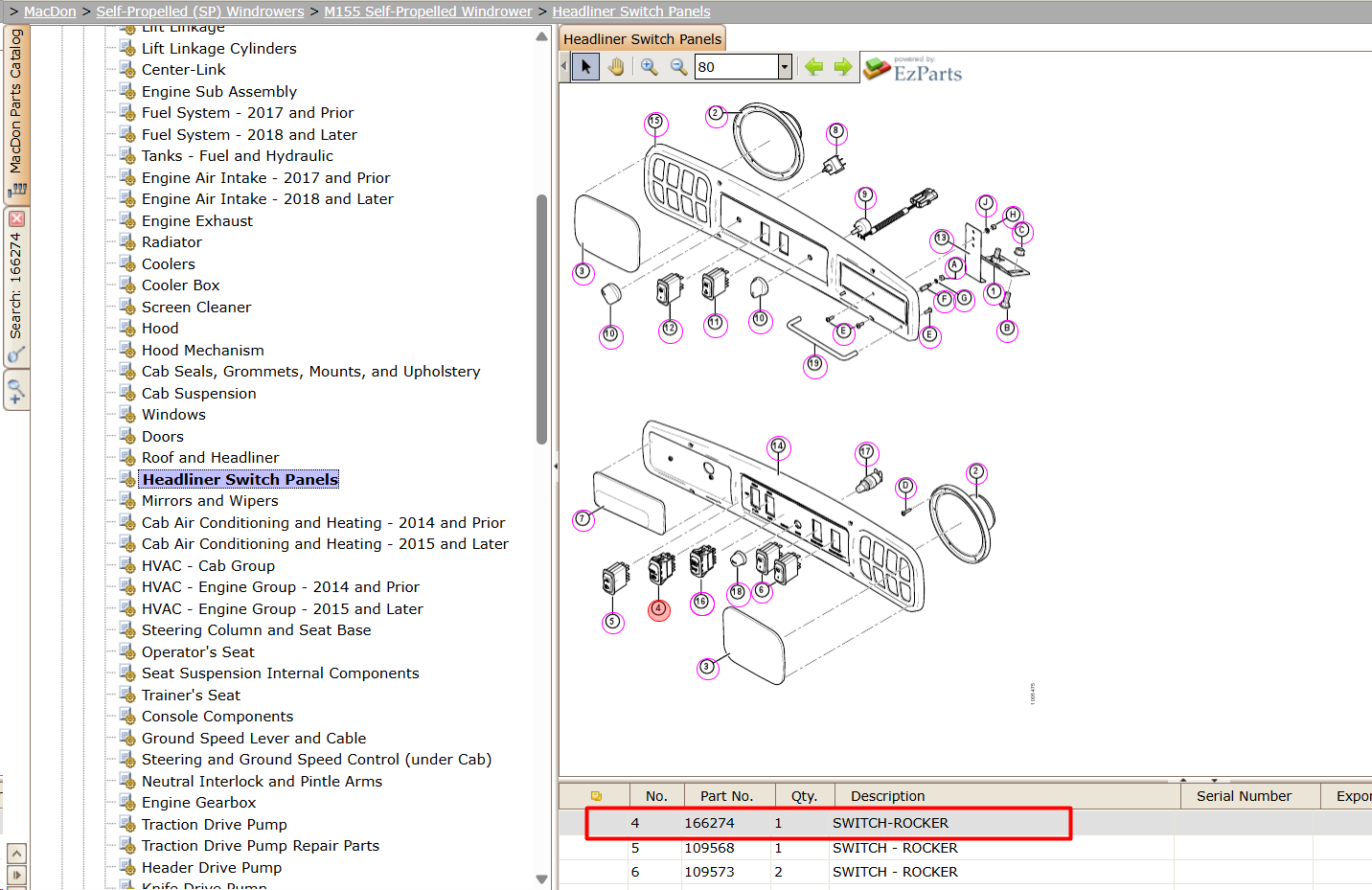The height and width of the screenshot is (890, 1372).
Task: Go to next diagram with green right arrow
Action: click(x=843, y=66)
